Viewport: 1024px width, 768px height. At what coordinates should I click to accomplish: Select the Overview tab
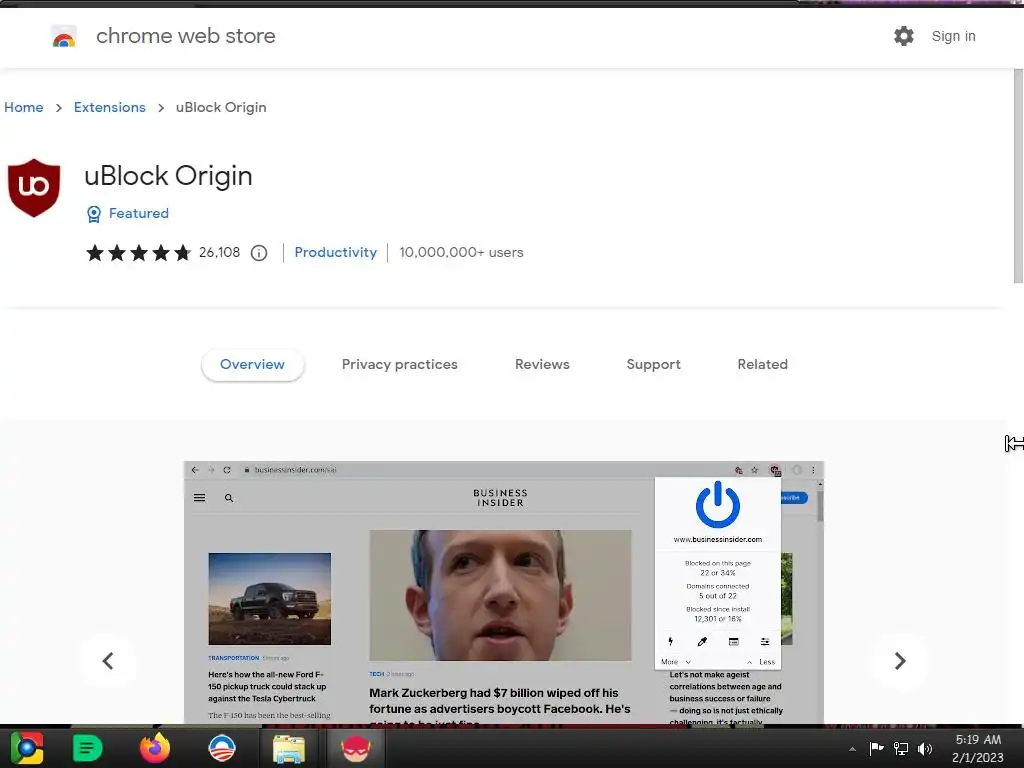tap(252, 364)
